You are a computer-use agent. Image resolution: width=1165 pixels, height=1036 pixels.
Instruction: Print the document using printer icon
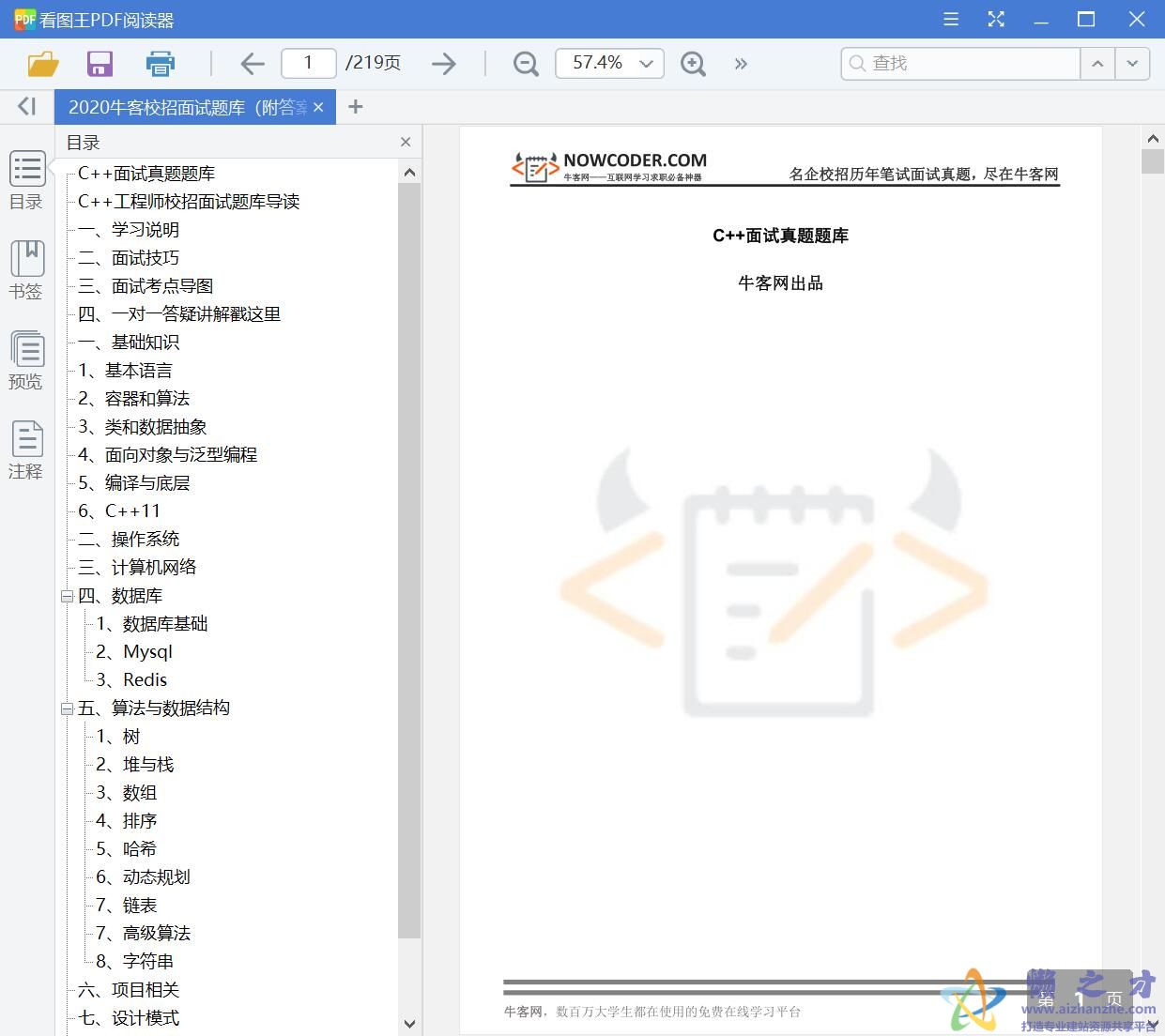pos(161,64)
